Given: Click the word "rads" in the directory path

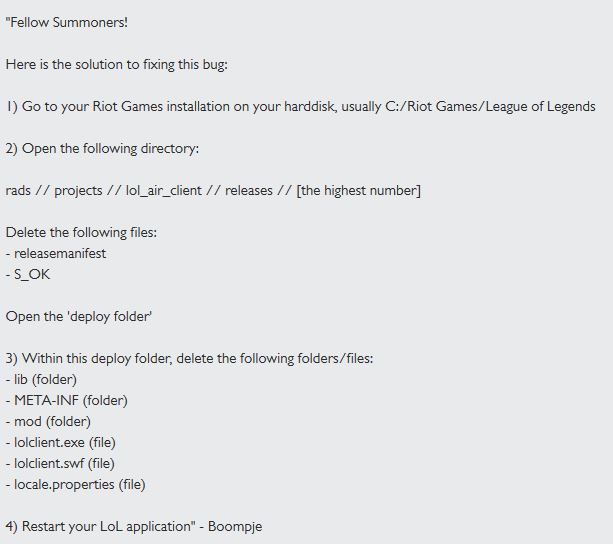Looking at the screenshot, I should coord(18,191).
